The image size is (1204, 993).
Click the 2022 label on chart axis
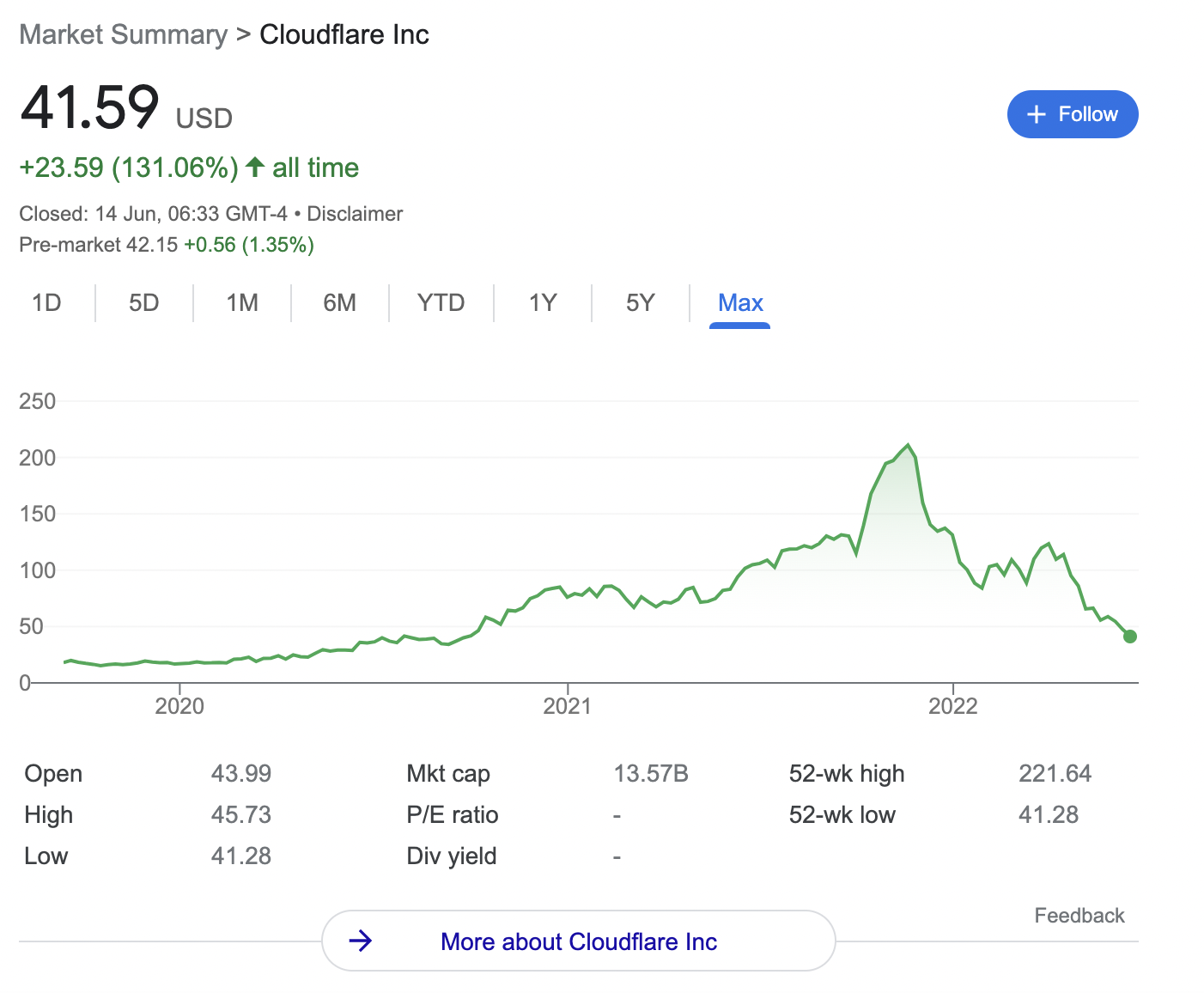(x=953, y=706)
